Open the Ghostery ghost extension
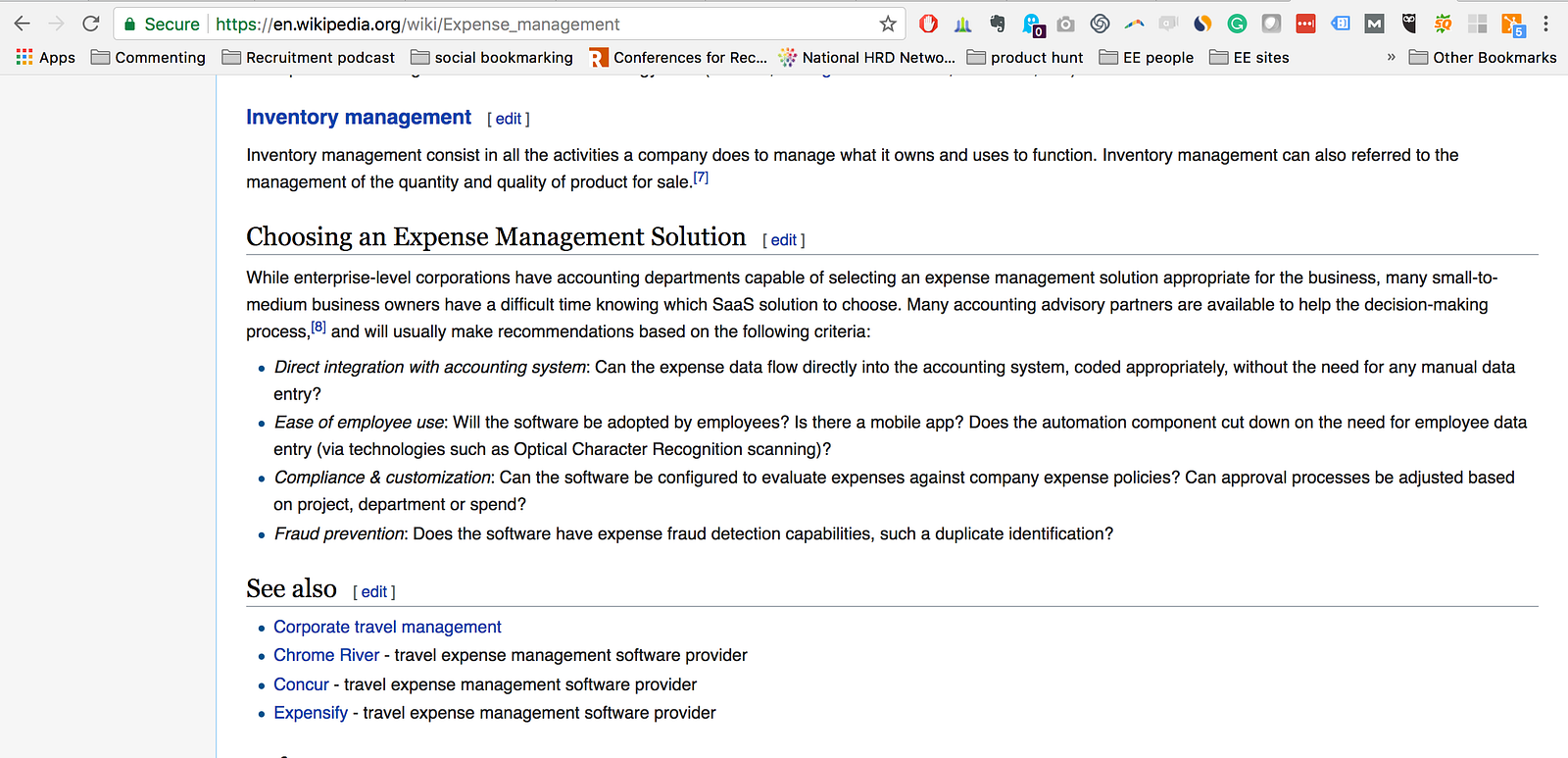1568x758 pixels. pos(1033,25)
